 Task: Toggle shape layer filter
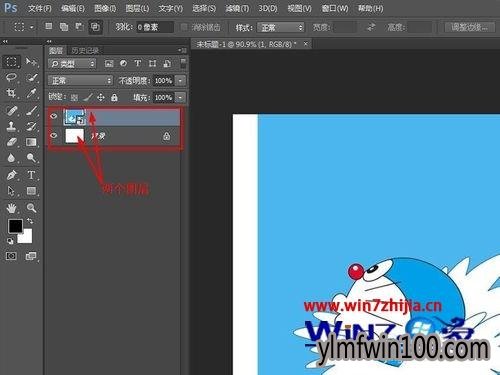(152, 63)
